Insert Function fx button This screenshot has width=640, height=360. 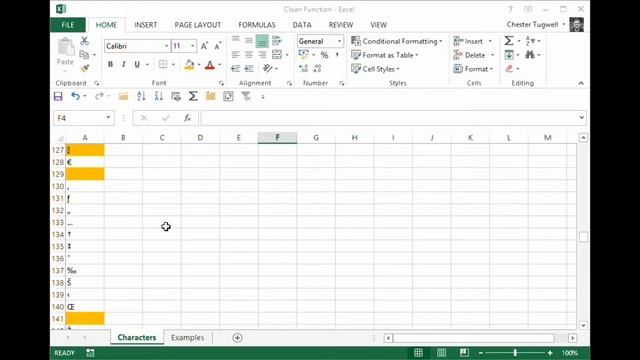[x=187, y=118]
